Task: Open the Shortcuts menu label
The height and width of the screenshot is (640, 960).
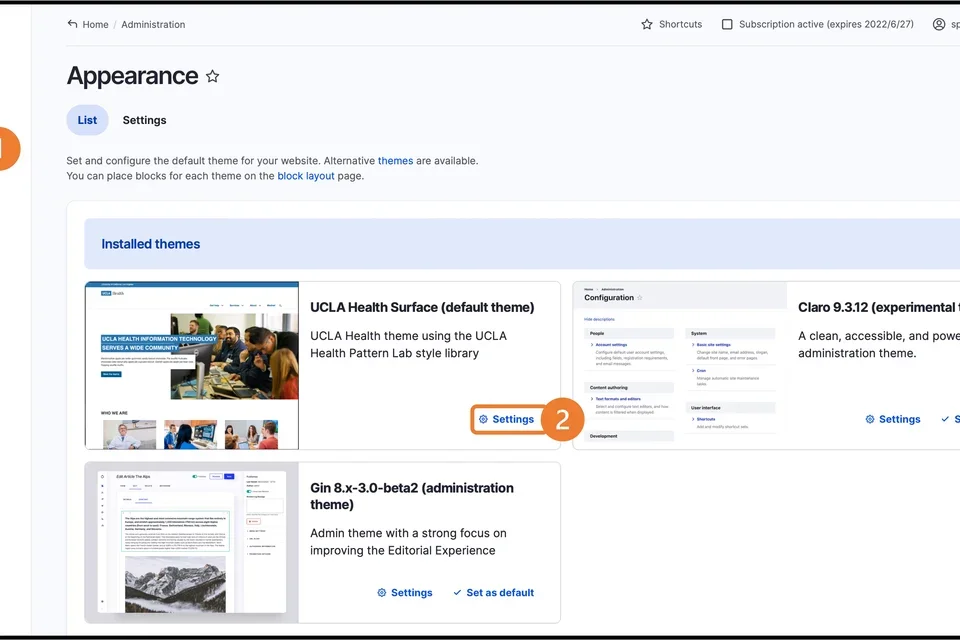Action: coord(680,24)
